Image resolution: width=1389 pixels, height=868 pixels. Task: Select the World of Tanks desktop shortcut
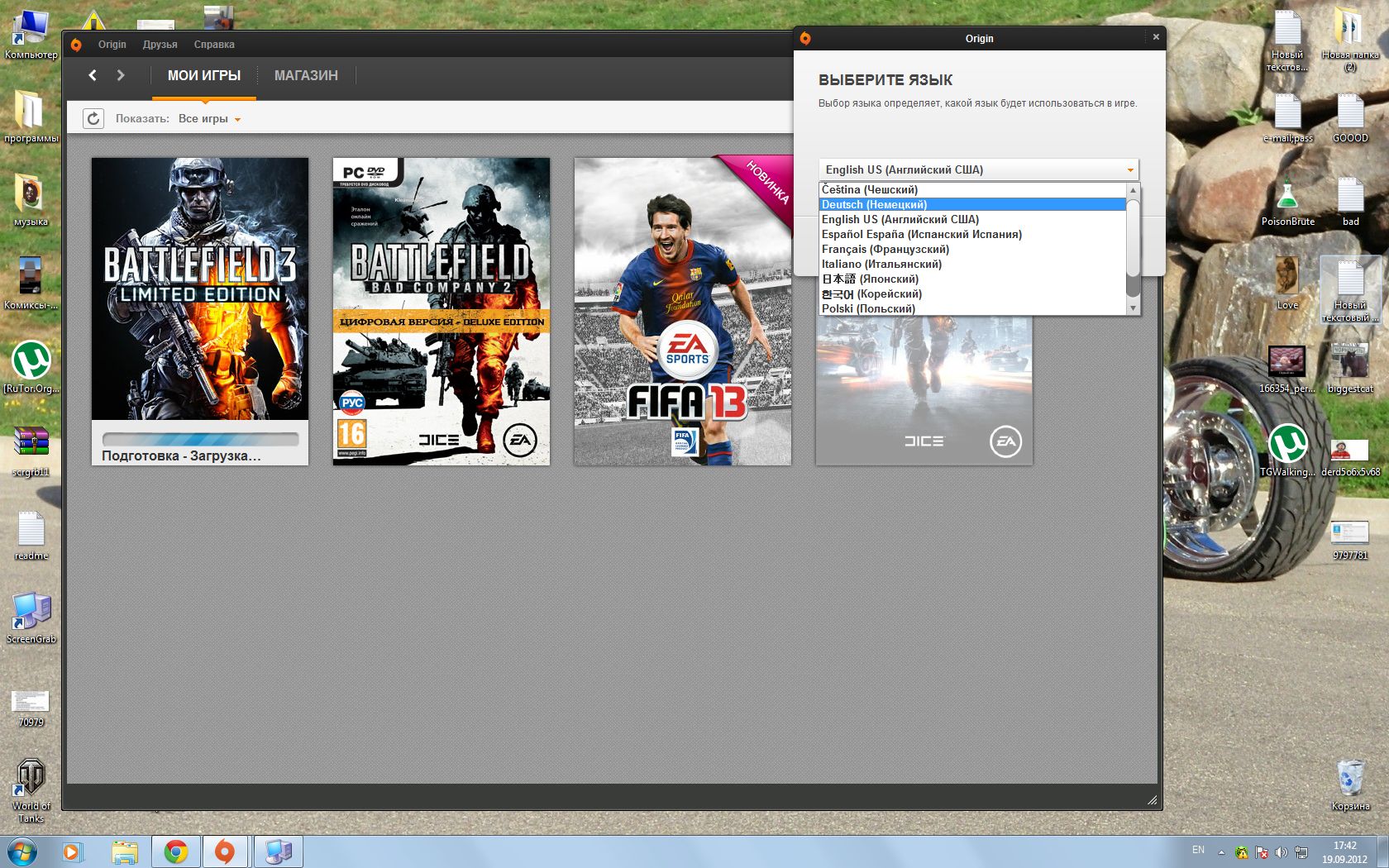coord(31,791)
